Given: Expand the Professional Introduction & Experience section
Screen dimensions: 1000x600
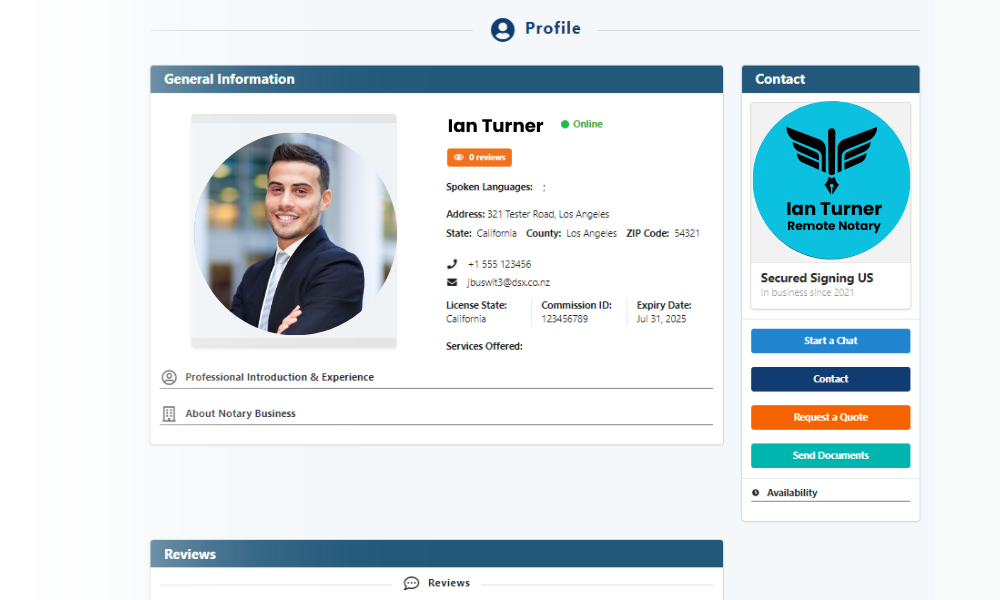Looking at the screenshot, I should [x=280, y=377].
